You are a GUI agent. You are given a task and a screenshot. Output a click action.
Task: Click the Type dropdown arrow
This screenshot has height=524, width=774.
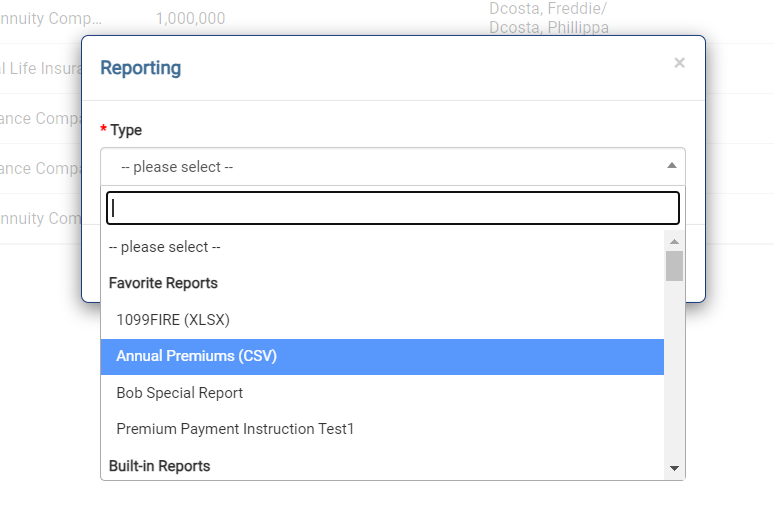click(x=671, y=166)
